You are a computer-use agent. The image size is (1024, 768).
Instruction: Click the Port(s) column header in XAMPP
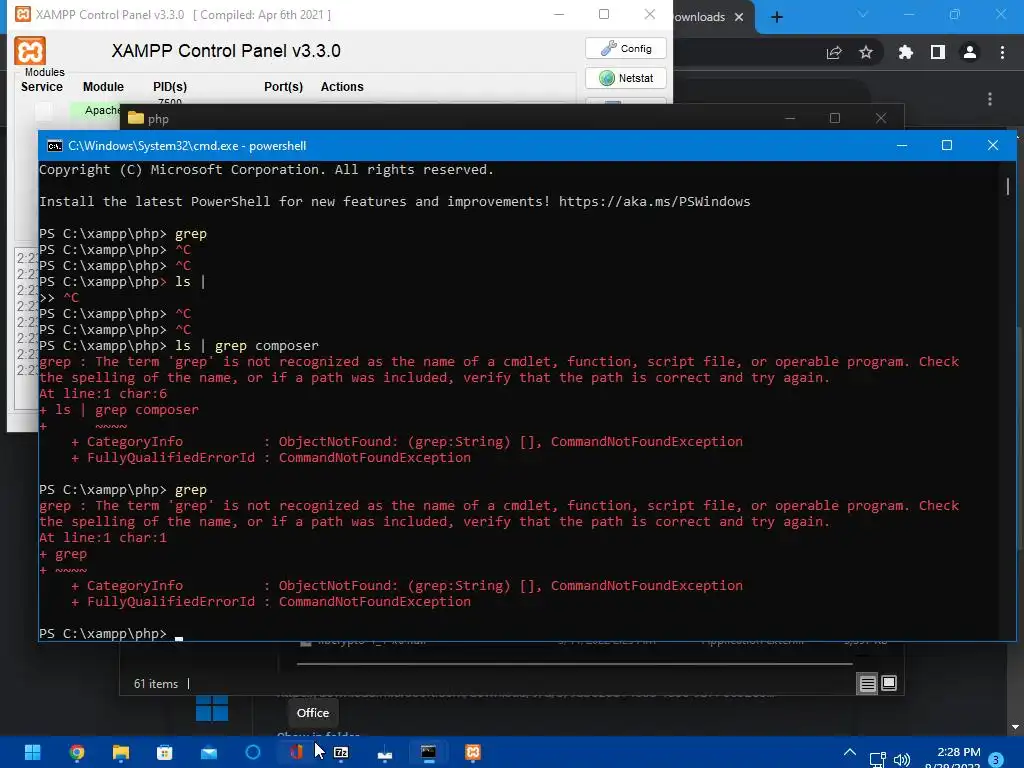[283, 87]
